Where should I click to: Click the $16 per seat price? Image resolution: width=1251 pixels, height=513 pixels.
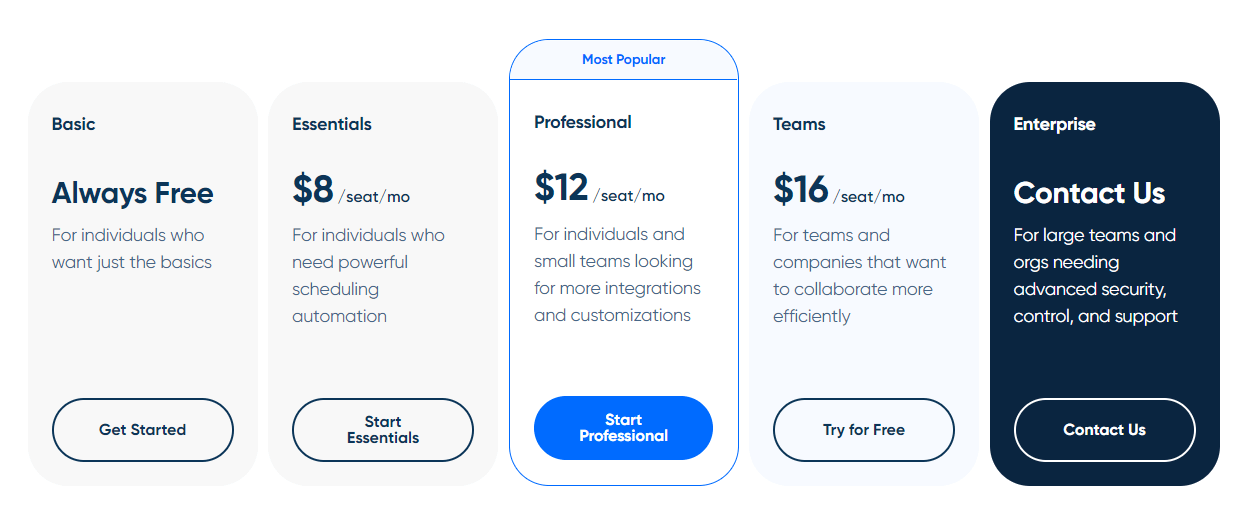tap(838, 190)
